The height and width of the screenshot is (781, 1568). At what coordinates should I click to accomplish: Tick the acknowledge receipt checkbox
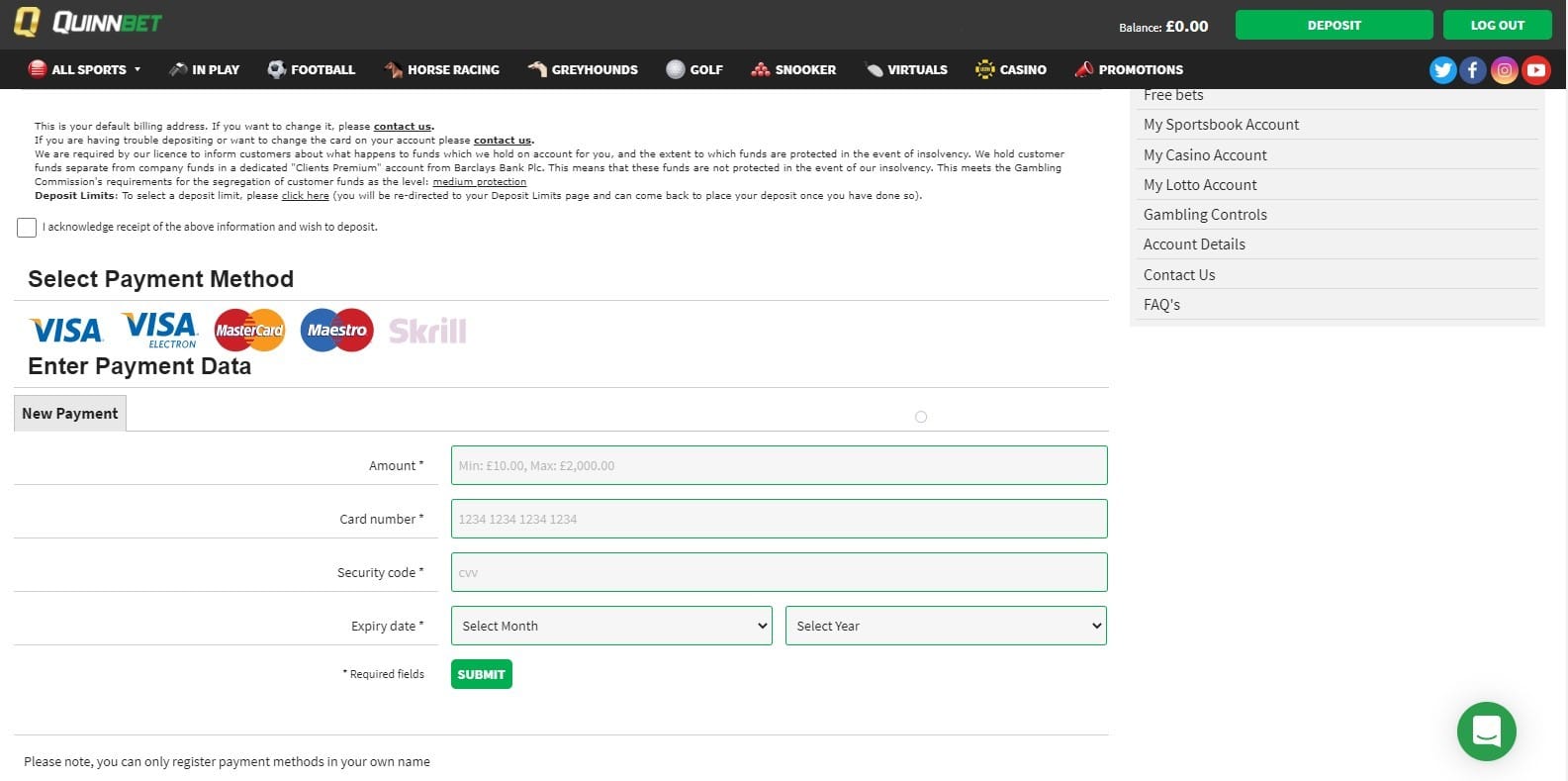click(27, 228)
